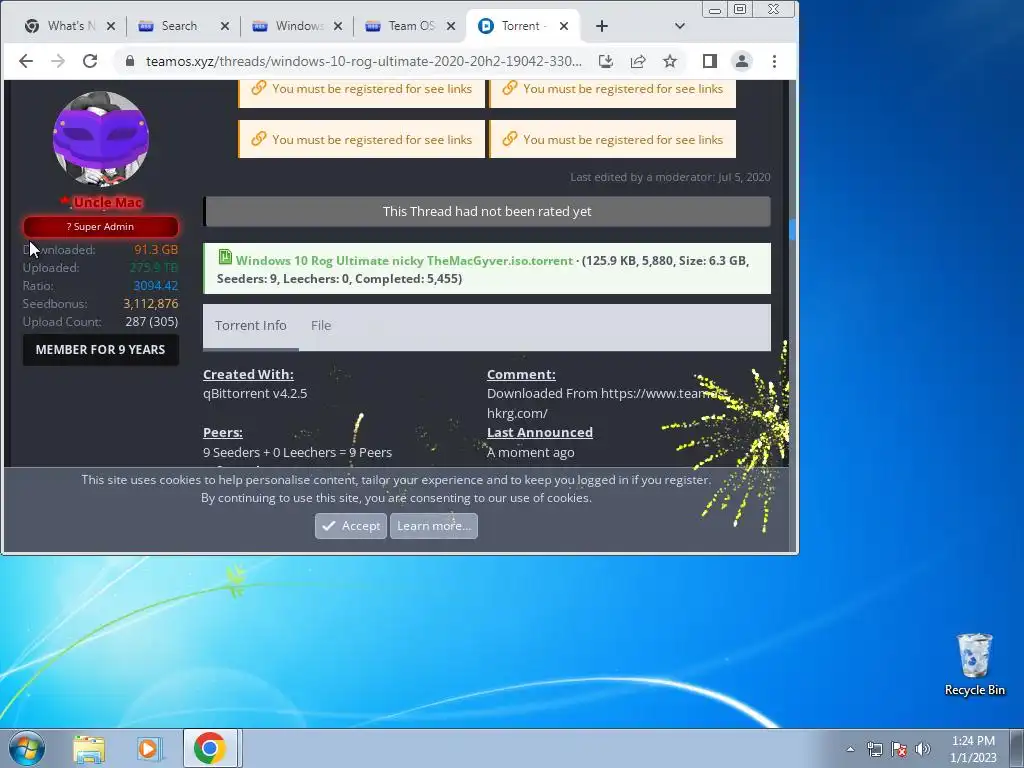
Task: Expand the tab search chevron
Action: tap(680, 26)
